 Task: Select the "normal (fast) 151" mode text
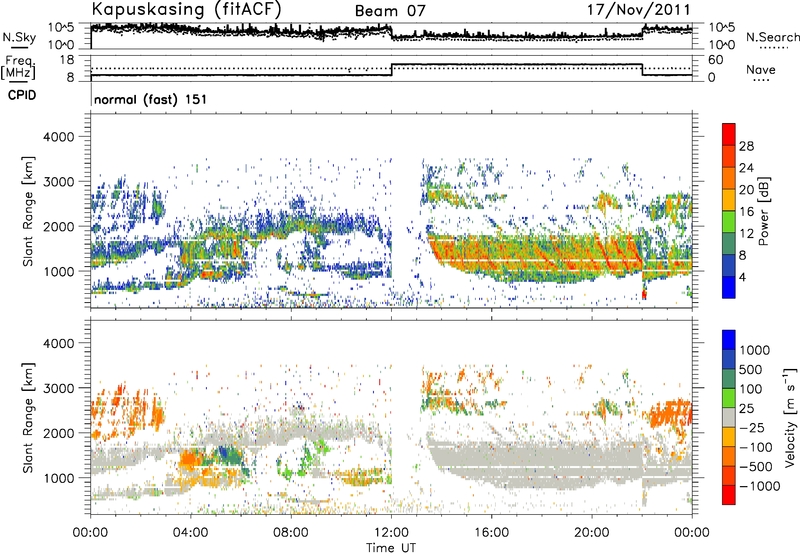tap(151, 99)
